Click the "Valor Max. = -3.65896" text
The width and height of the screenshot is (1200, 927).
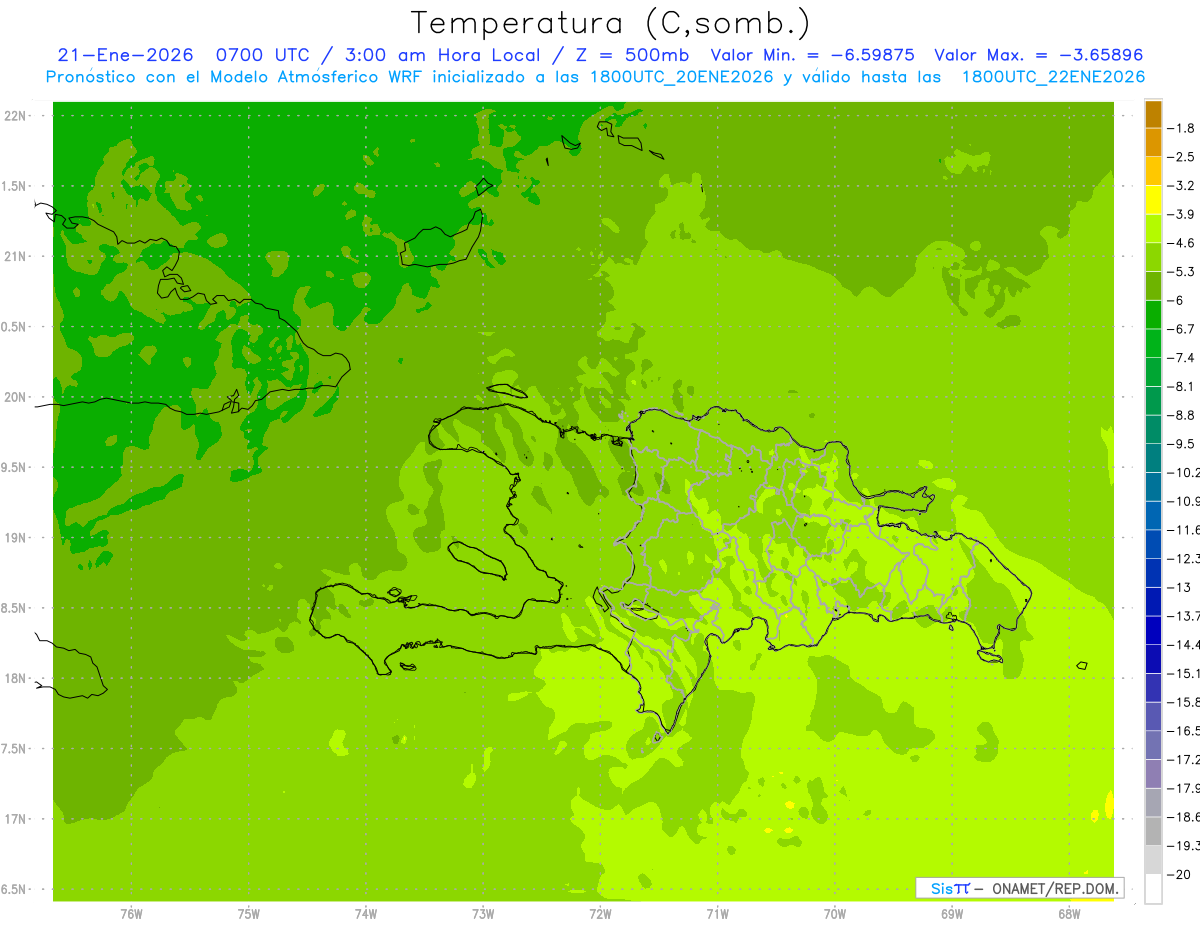1038,55
